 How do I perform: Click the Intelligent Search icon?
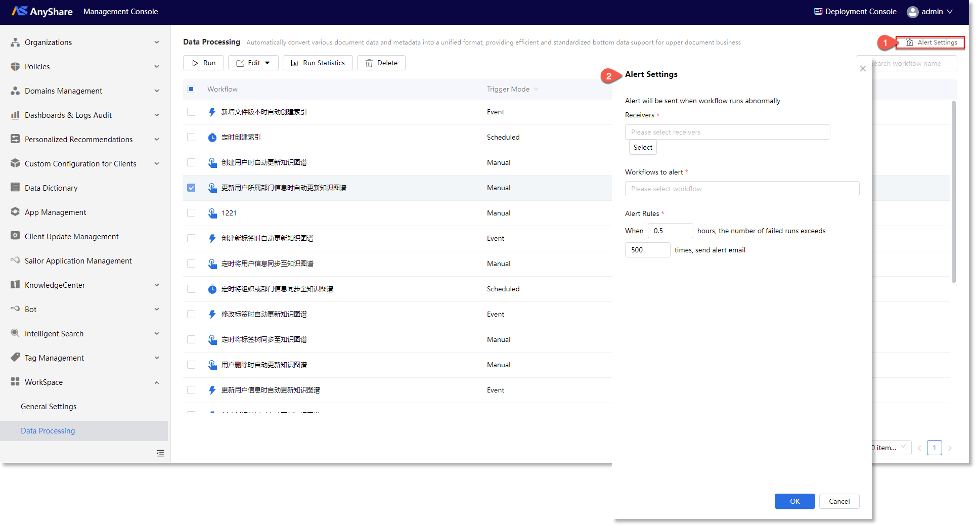click(x=16, y=334)
